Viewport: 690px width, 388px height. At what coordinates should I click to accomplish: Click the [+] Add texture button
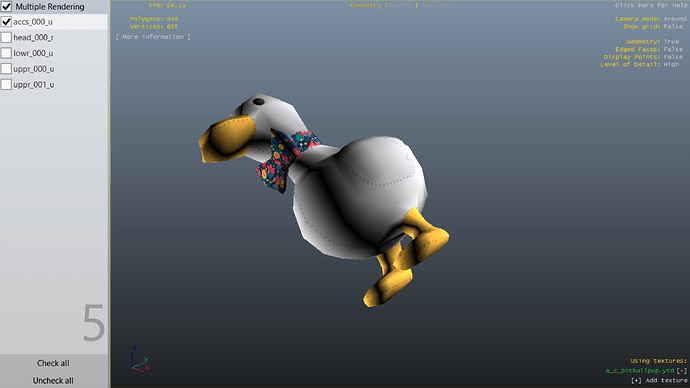pos(659,381)
